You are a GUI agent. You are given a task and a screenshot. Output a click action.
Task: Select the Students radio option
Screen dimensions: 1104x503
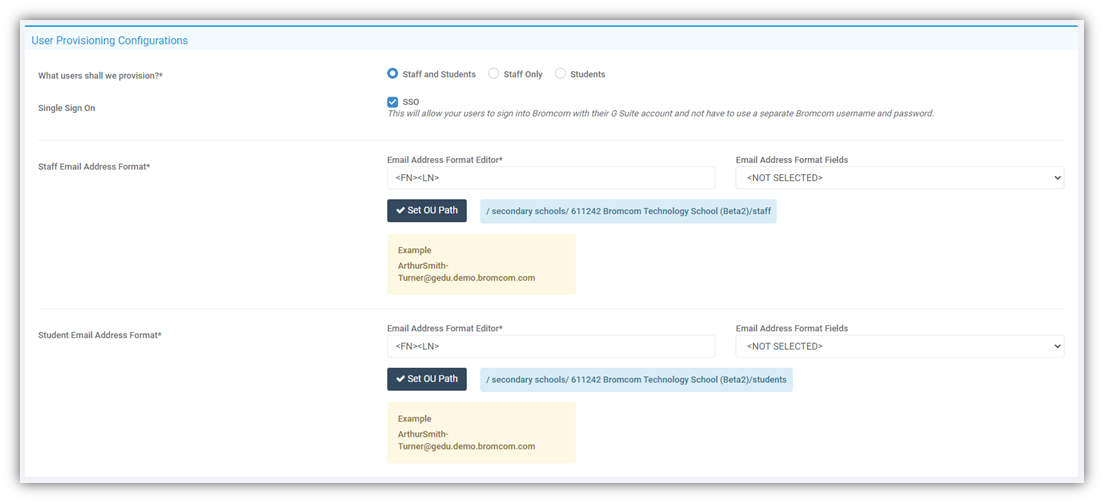(560, 74)
